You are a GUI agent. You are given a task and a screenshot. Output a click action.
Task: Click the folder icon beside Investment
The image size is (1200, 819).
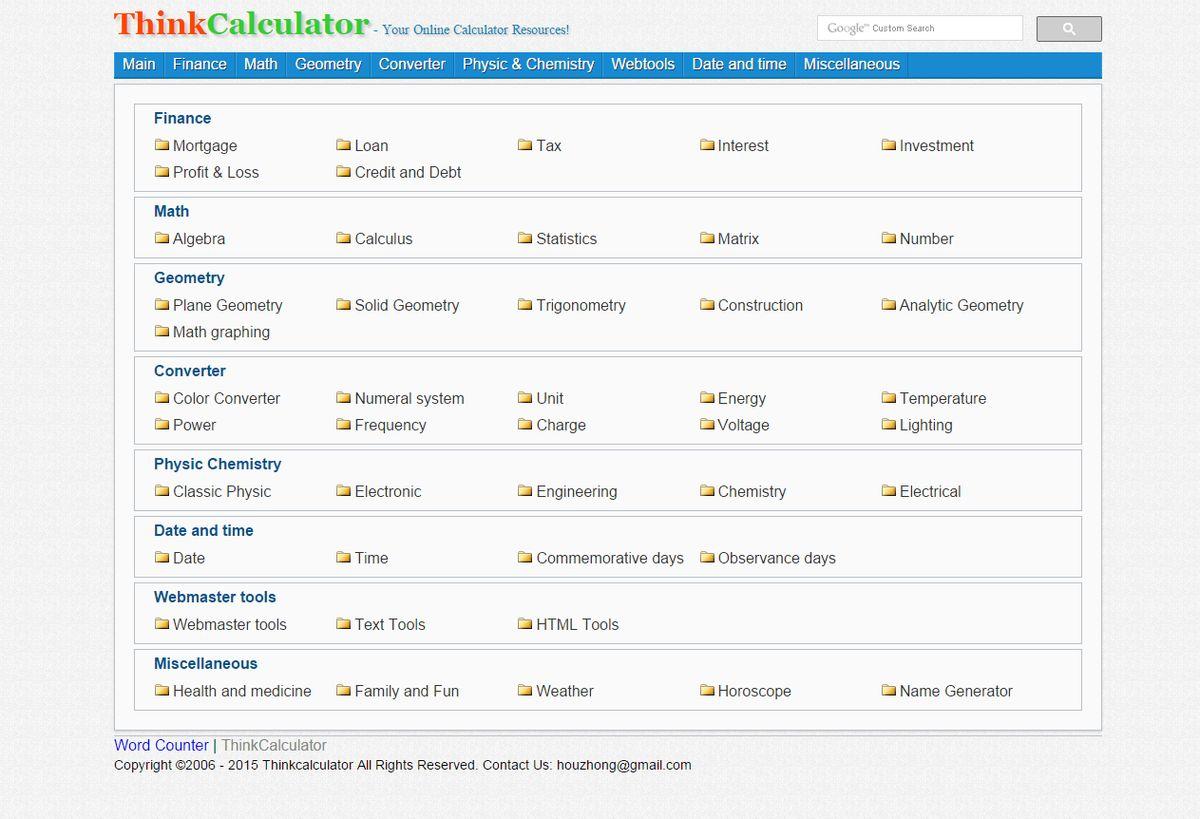click(888, 145)
